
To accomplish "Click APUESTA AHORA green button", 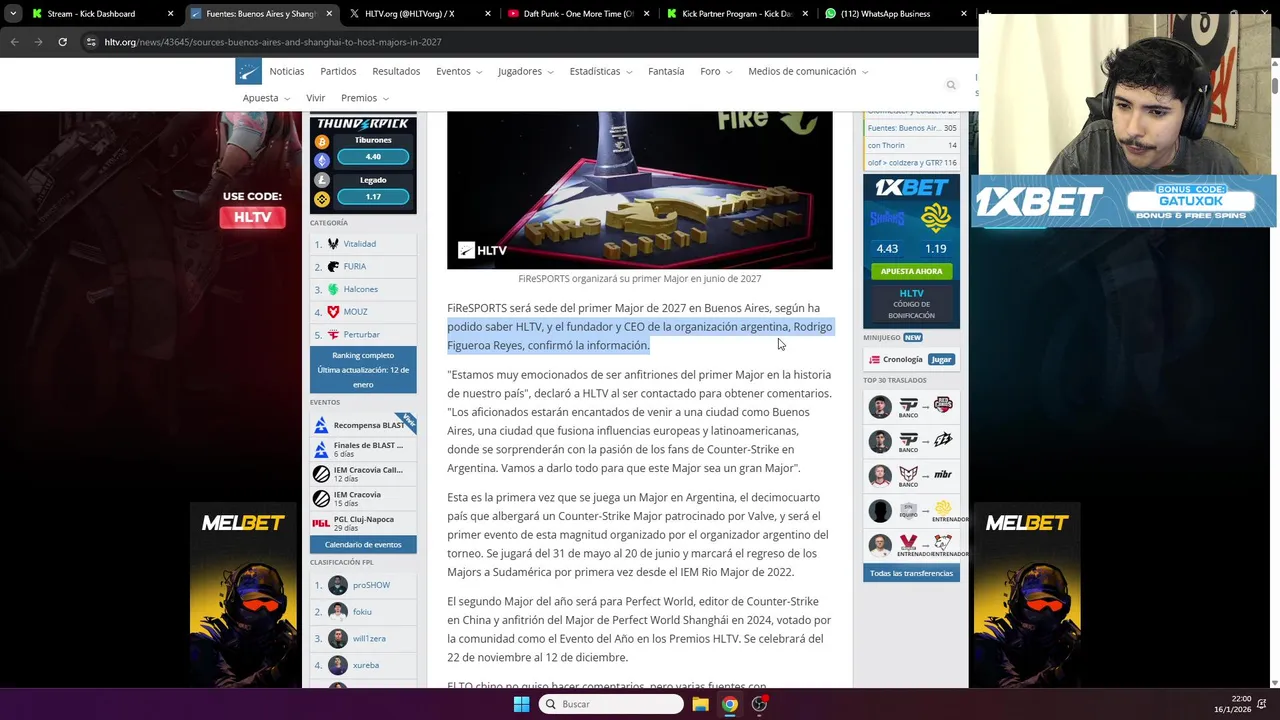I will 911,271.
